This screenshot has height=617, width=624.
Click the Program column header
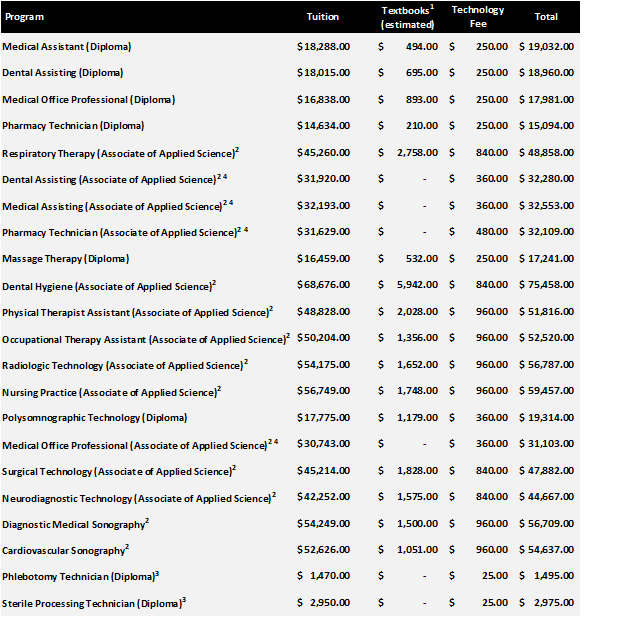pyautogui.click(x=24, y=17)
